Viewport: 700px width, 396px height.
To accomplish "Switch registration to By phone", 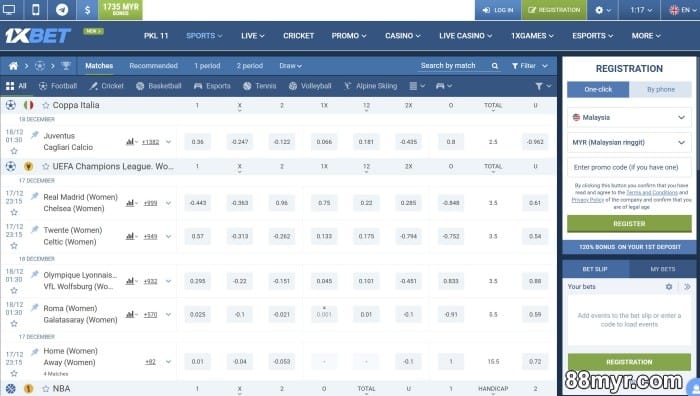I will 661,90.
